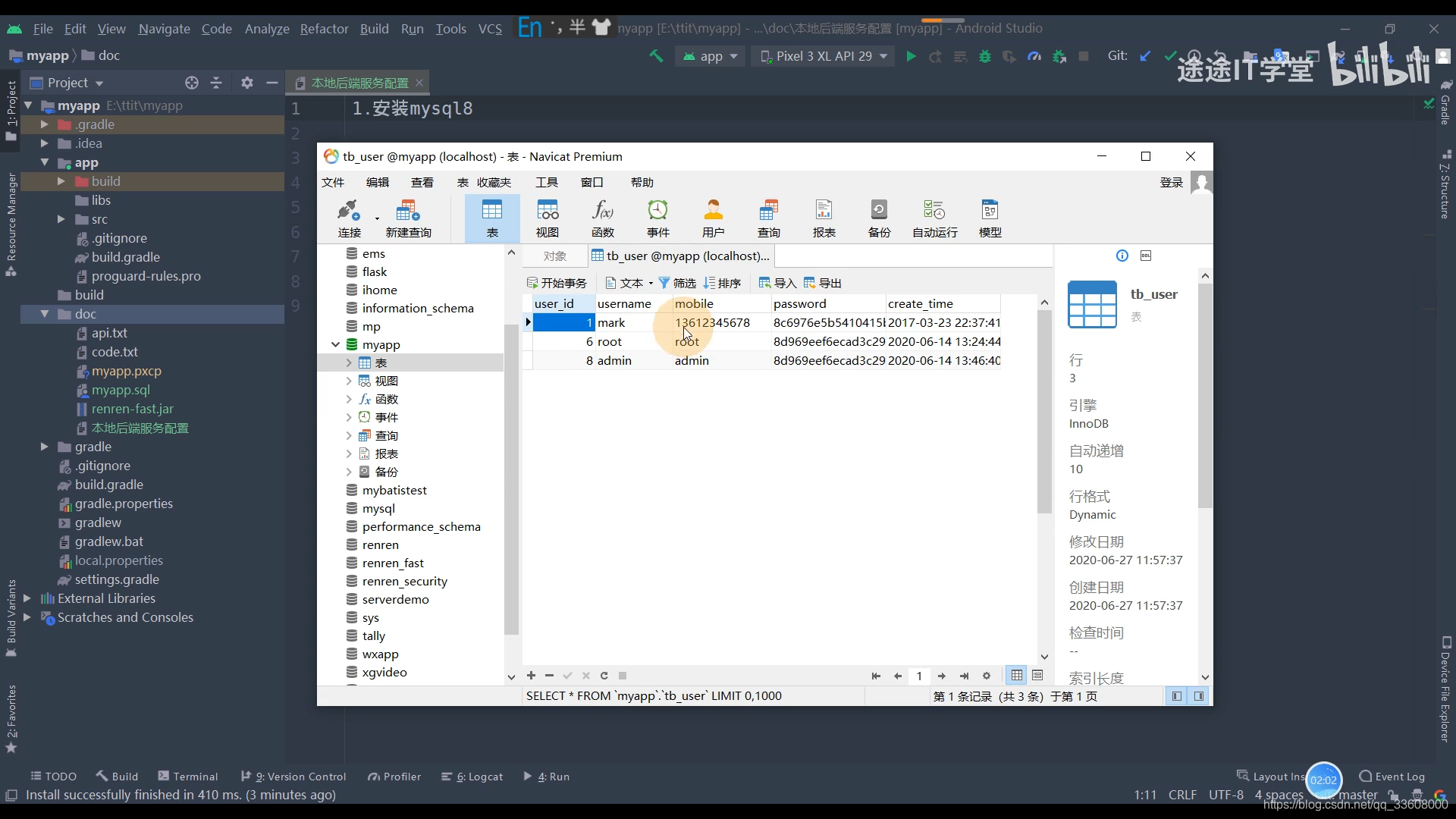
Task: Open the 模型 model toolbar icon
Action: click(x=990, y=218)
